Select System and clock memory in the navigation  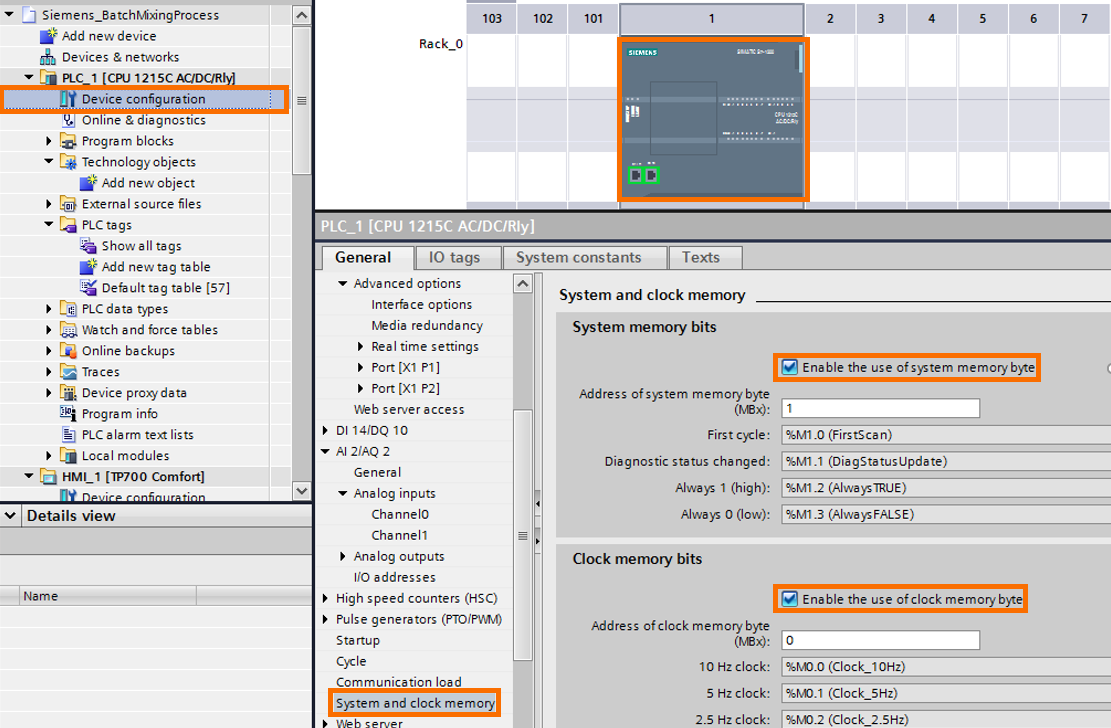tap(415, 703)
